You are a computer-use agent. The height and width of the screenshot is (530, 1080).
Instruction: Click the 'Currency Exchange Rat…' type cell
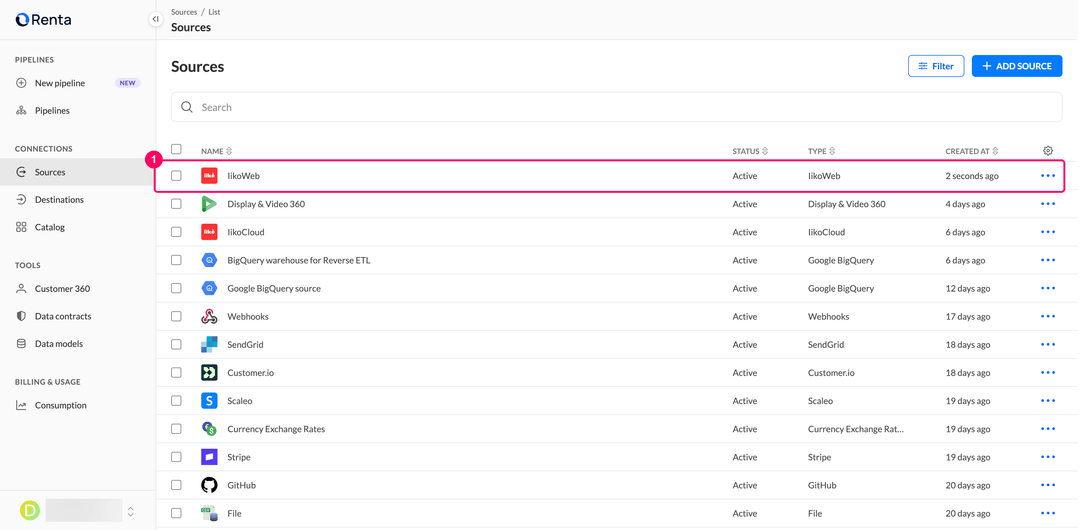855,429
